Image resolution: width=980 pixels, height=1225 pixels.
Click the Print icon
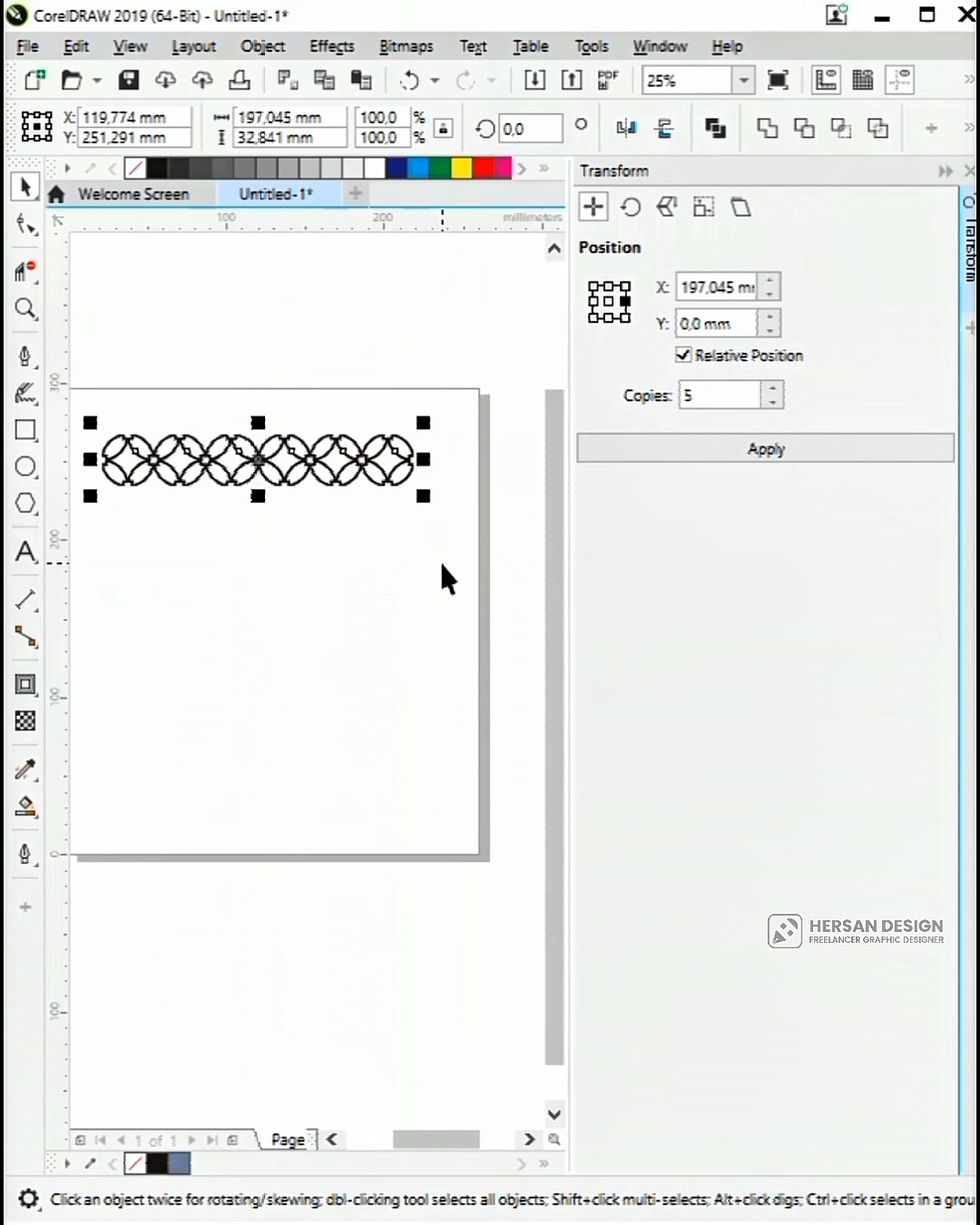click(240, 80)
